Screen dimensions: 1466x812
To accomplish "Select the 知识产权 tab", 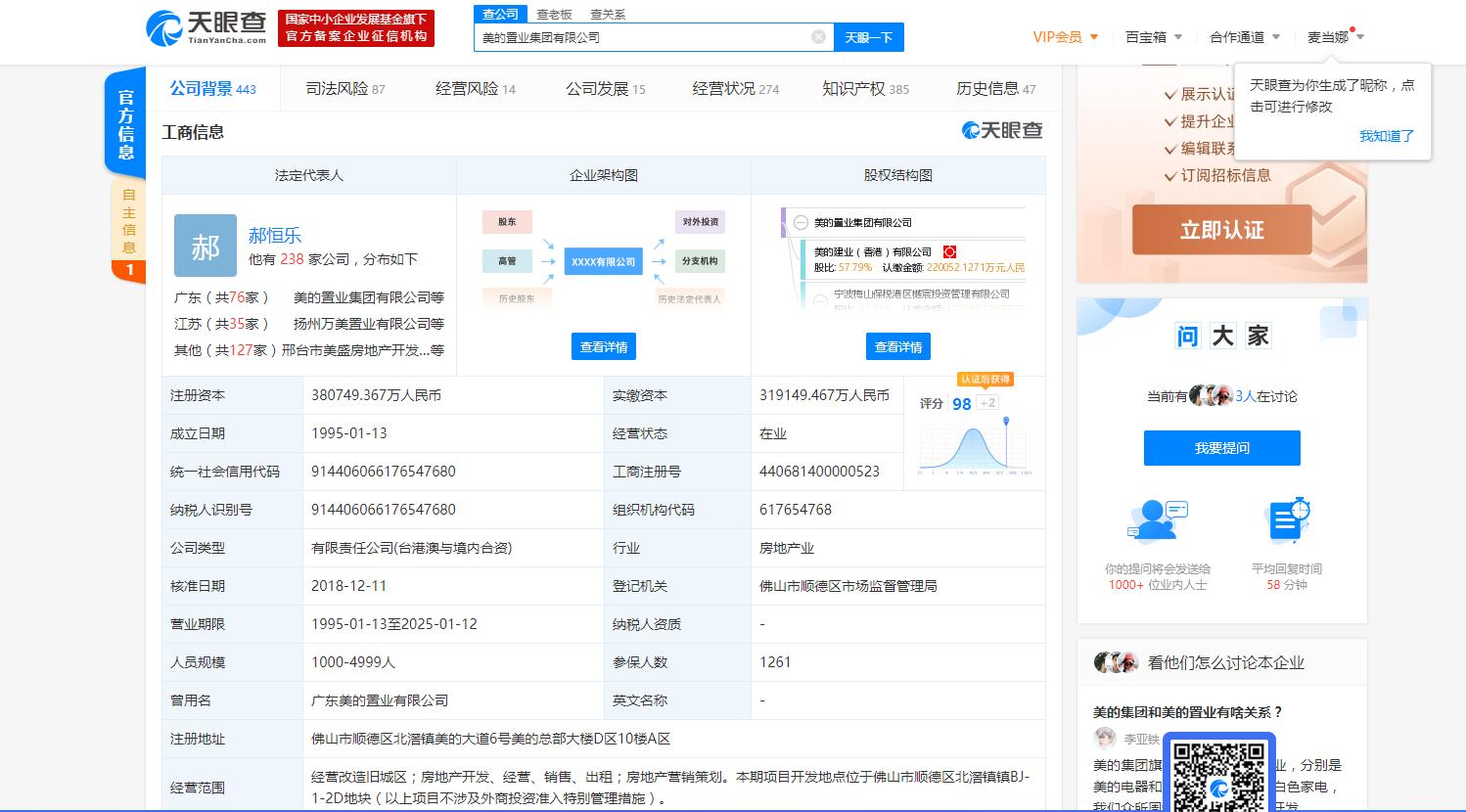I will coord(865,88).
